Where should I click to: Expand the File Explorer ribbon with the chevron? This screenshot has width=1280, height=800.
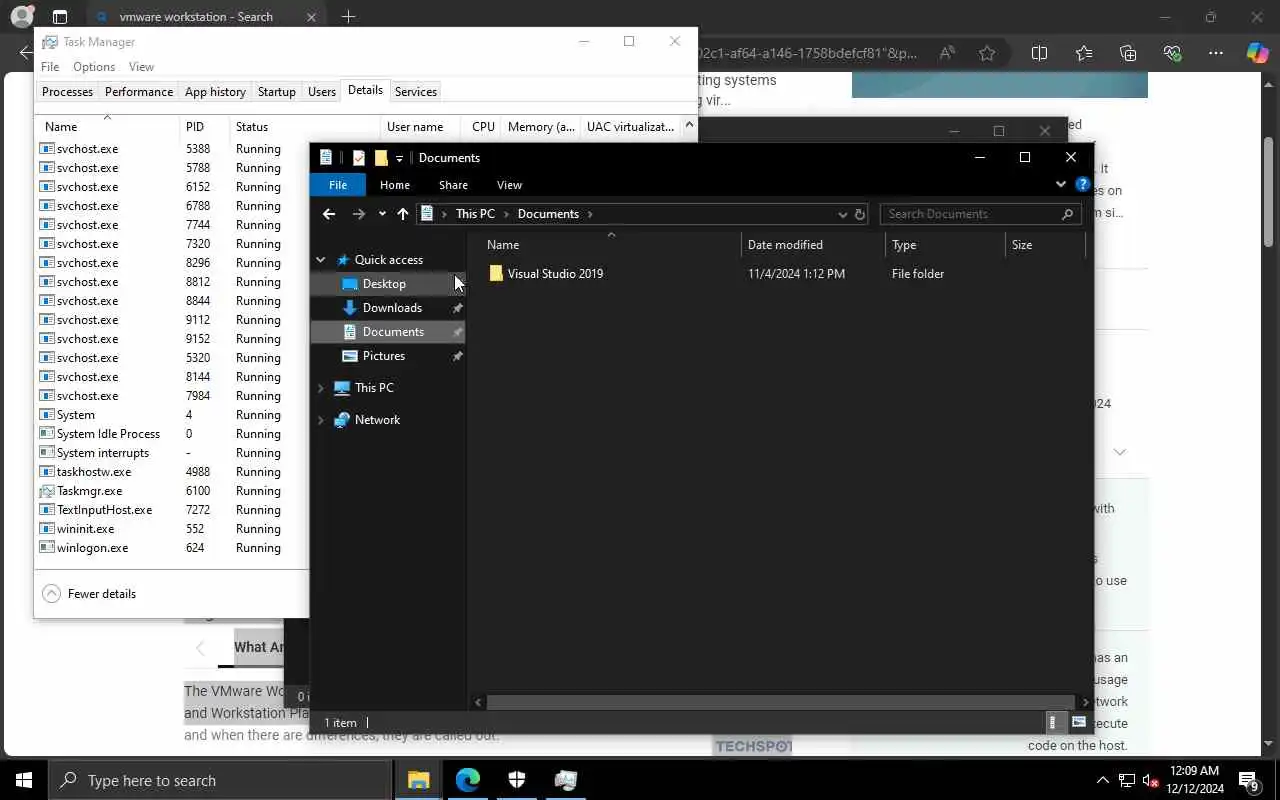coord(1060,184)
